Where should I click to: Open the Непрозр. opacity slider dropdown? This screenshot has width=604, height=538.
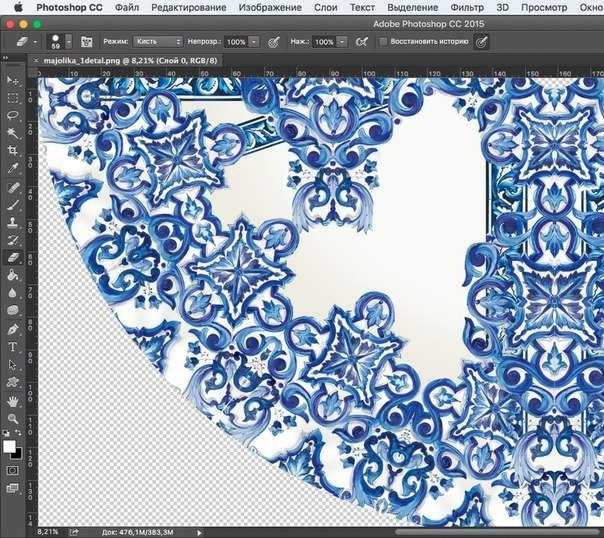pyautogui.click(x=254, y=42)
